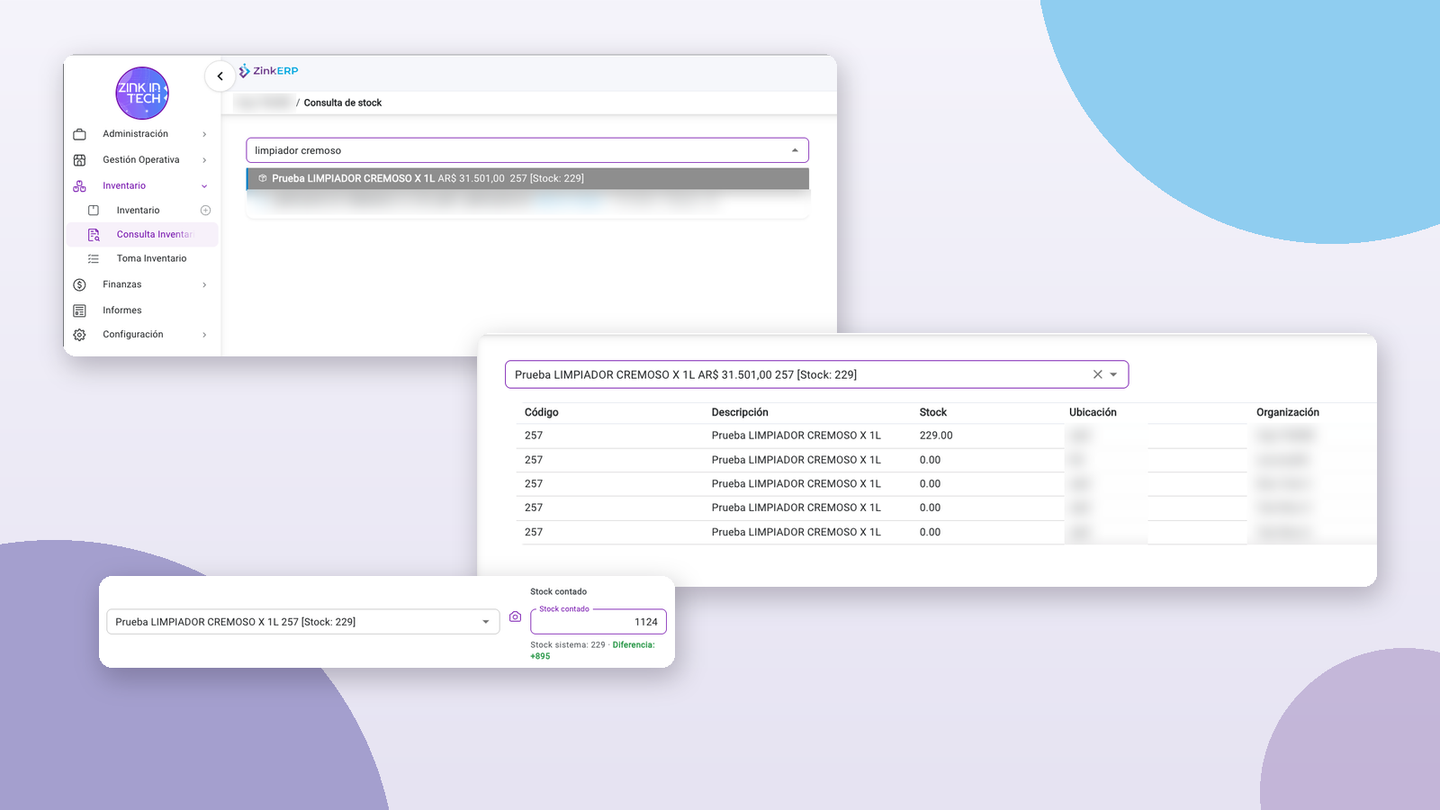1440x810 pixels.
Task: Open product dropdown in the stock count panel
Action: coord(486,622)
